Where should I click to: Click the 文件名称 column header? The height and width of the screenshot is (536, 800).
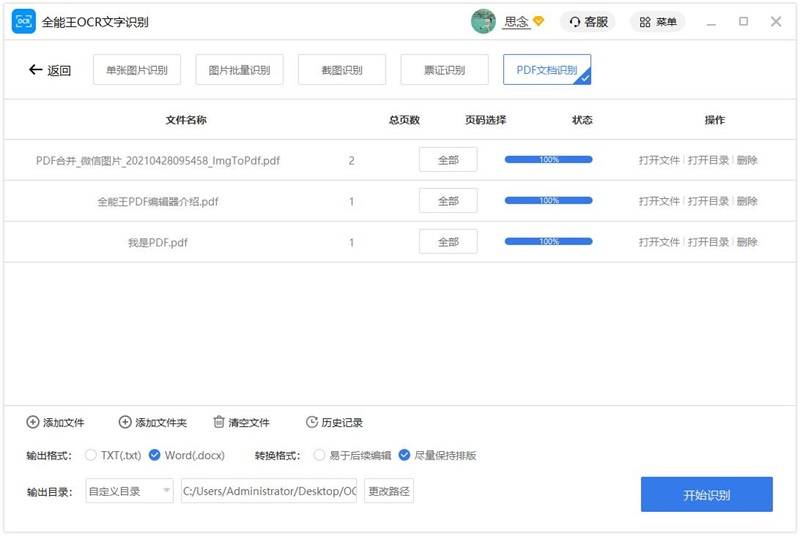(x=186, y=120)
